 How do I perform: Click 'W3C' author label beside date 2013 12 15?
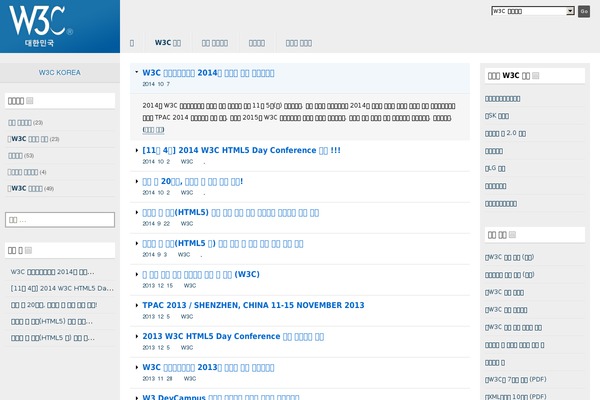(x=190, y=286)
